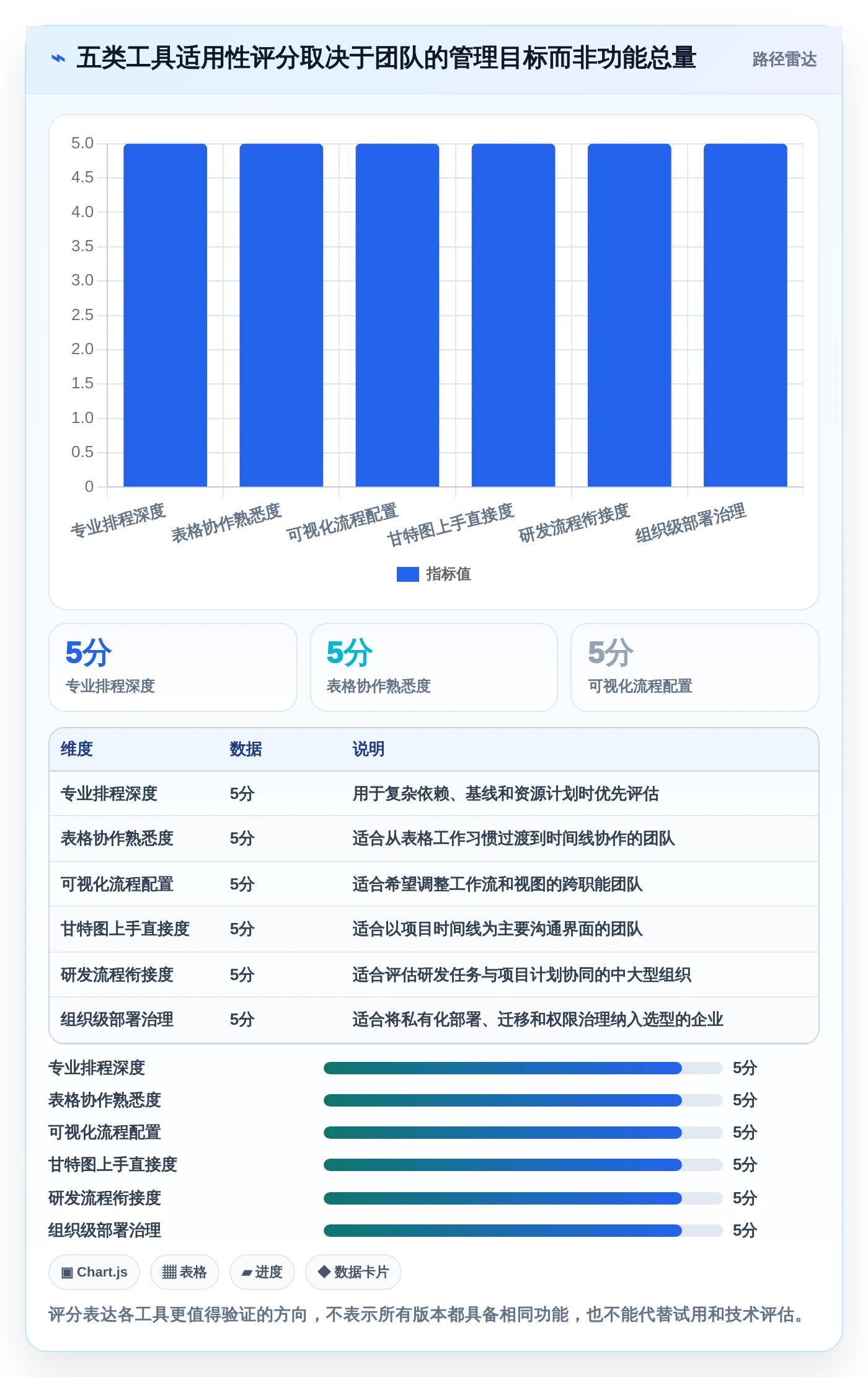Click the 5.0 y-axis tick label

(x=82, y=143)
